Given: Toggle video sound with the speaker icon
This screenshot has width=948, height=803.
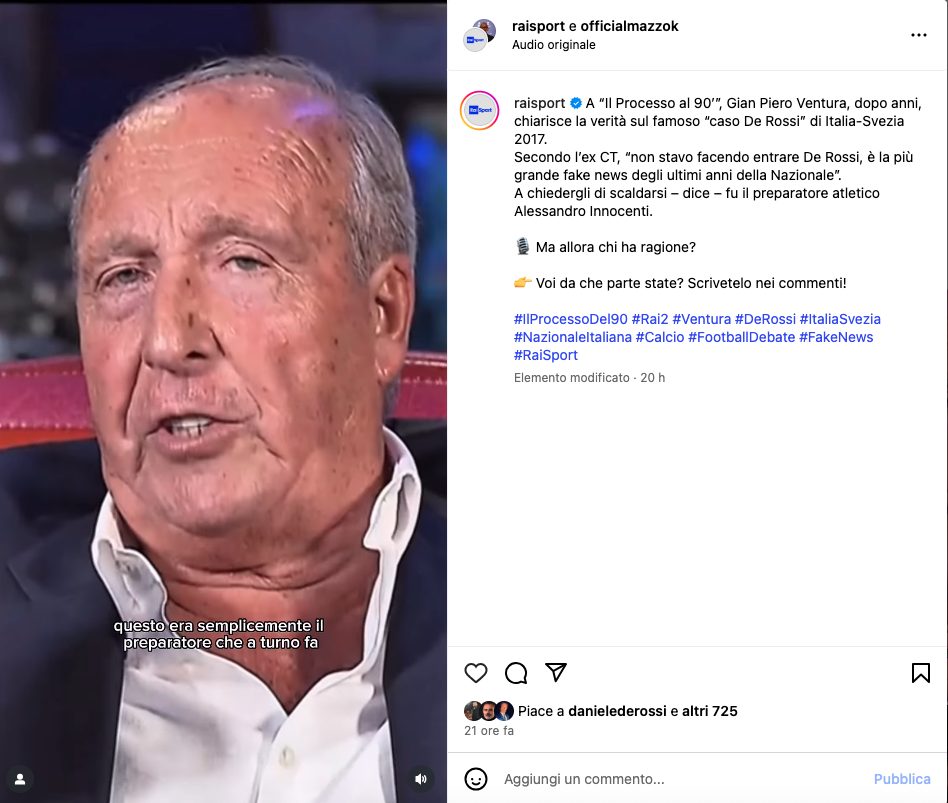Looking at the screenshot, I should coord(421,779).
